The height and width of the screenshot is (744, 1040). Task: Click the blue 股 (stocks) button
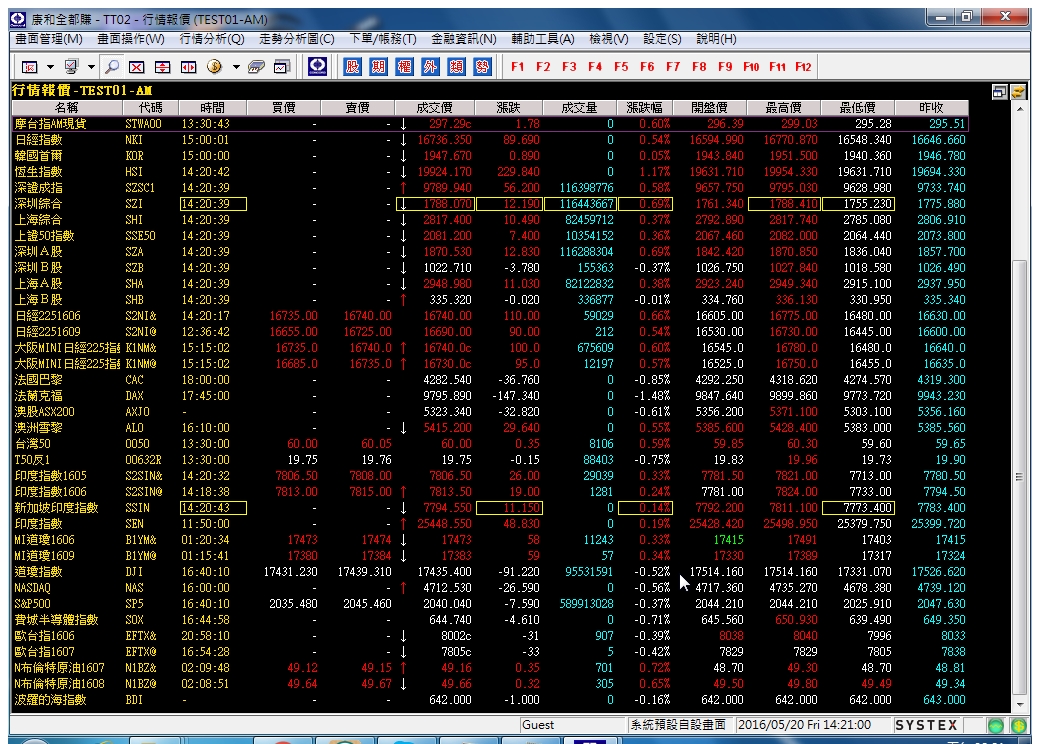pos(352,66)
